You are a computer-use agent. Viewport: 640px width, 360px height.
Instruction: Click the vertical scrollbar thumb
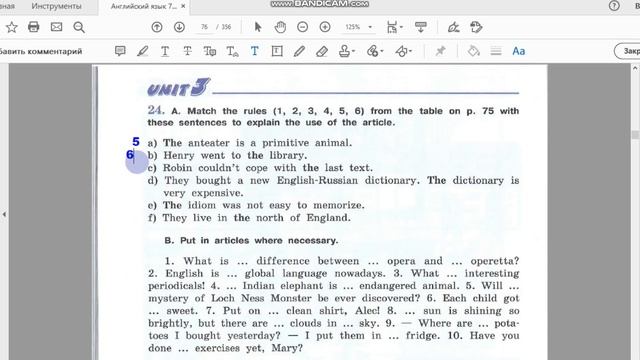click(635, 134)
